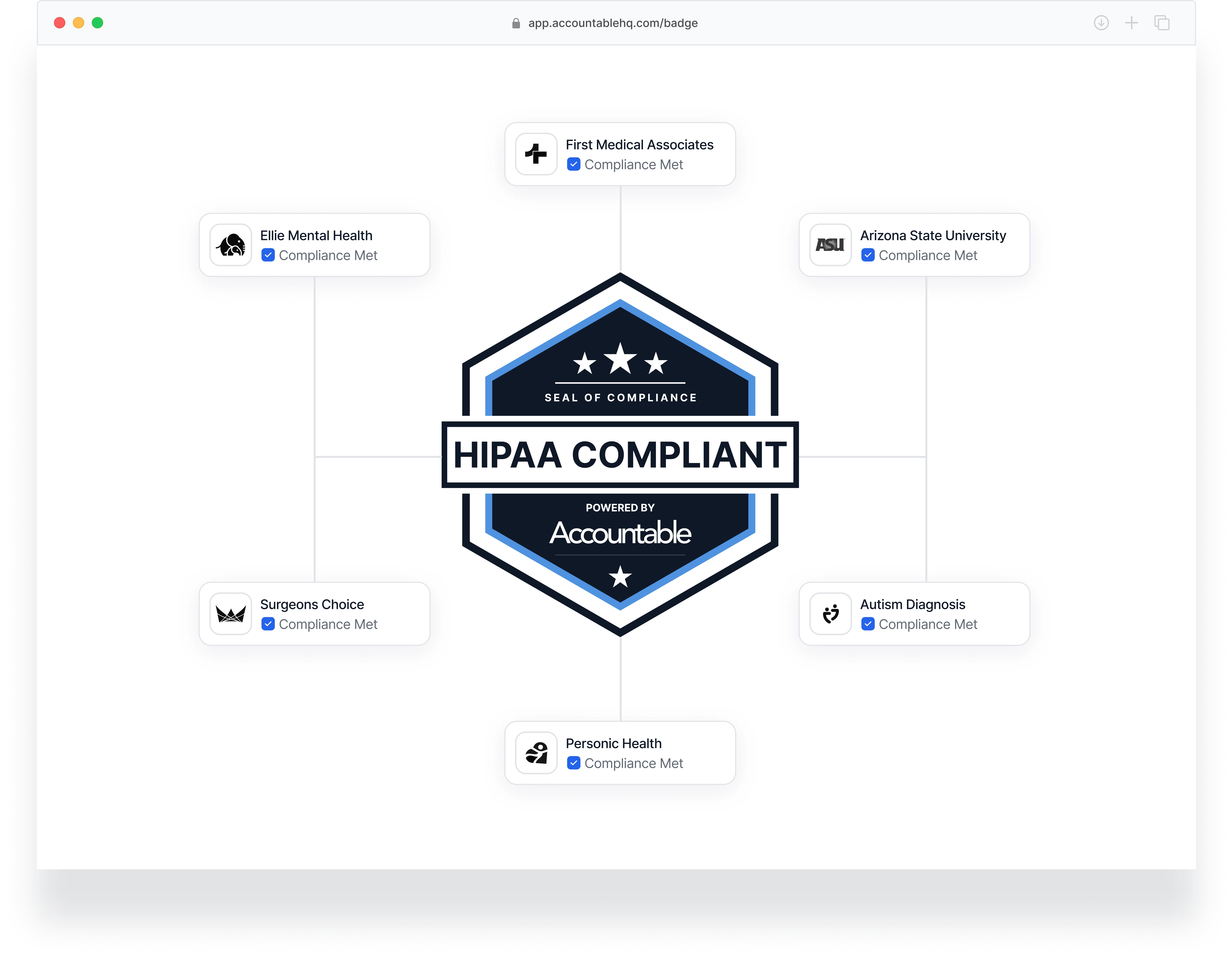The image size is (1232, 958).
Task: Click POWERED BY text on the badge
Action: [x=620, y=507]
